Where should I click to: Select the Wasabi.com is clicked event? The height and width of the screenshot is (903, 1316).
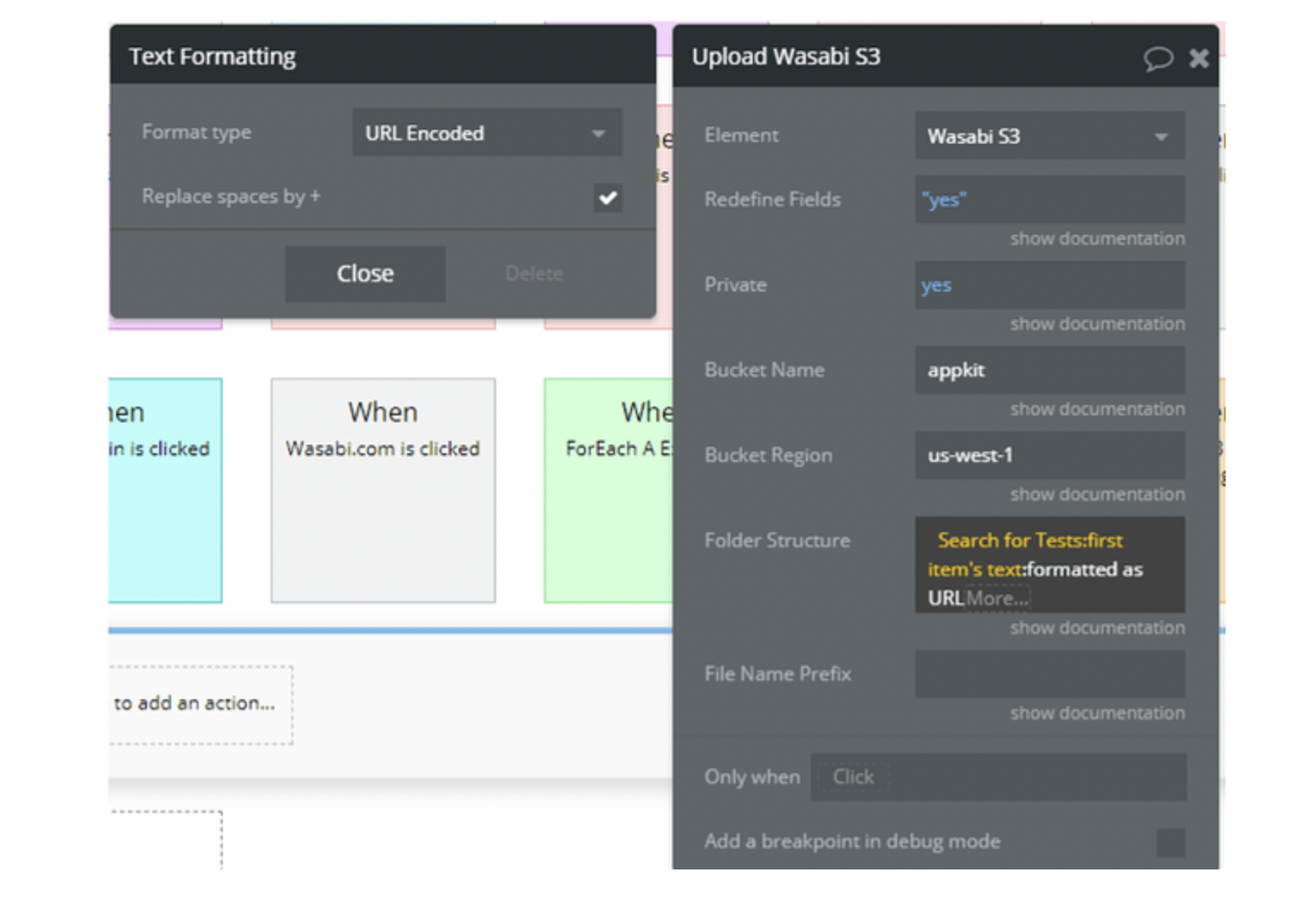tap(383, 489)
